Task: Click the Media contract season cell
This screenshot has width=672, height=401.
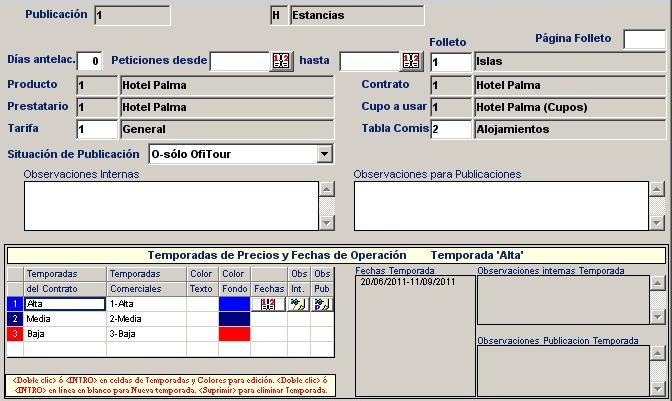Action: pyautogui.click(x=65, y=319)
